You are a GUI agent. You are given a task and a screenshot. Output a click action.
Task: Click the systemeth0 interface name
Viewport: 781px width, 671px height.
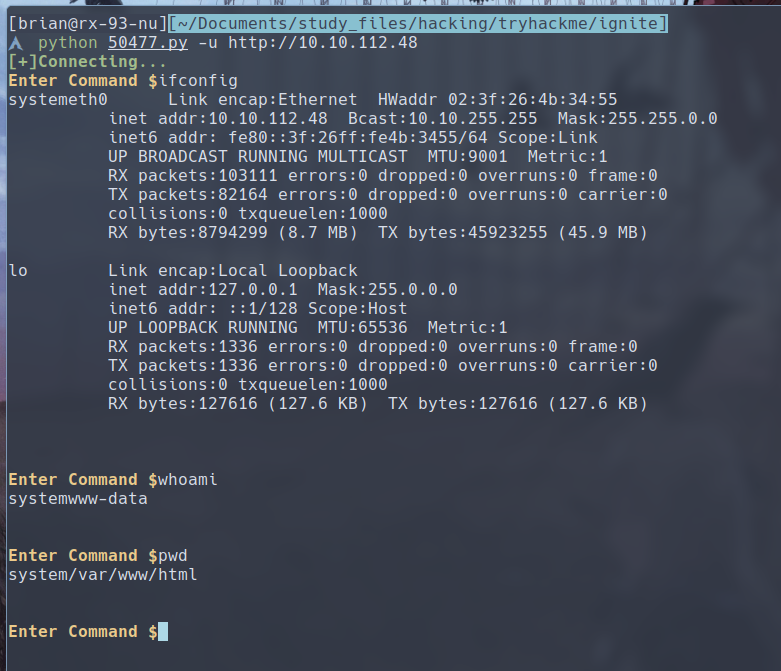(58, 100)
